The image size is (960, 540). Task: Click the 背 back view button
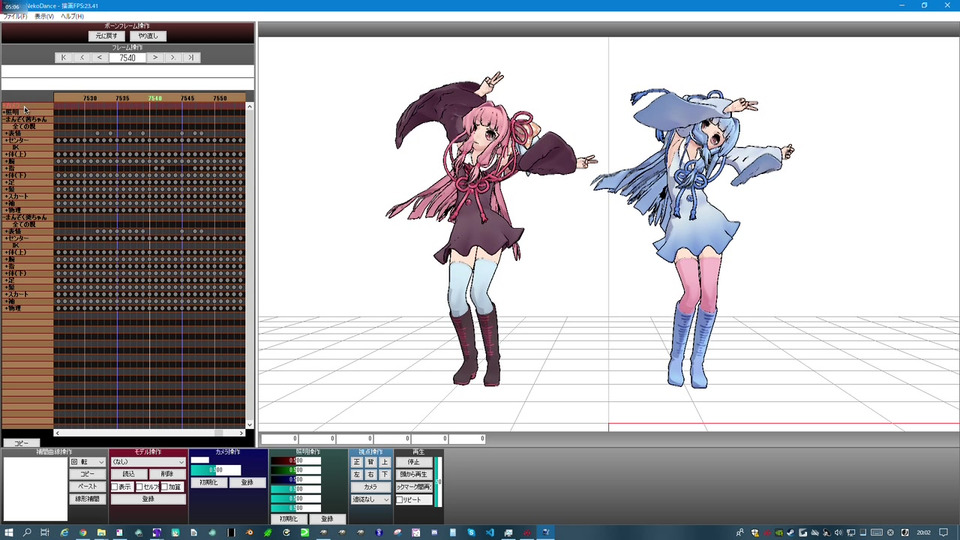[x=371, y=462]
